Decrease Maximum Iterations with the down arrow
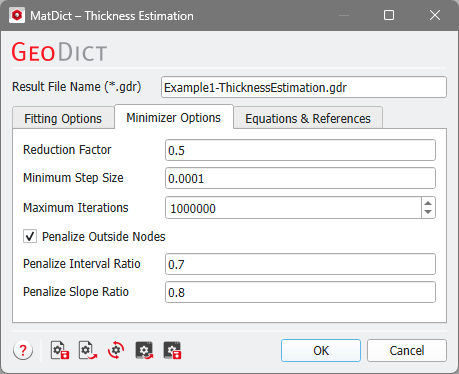 (428, 212)
